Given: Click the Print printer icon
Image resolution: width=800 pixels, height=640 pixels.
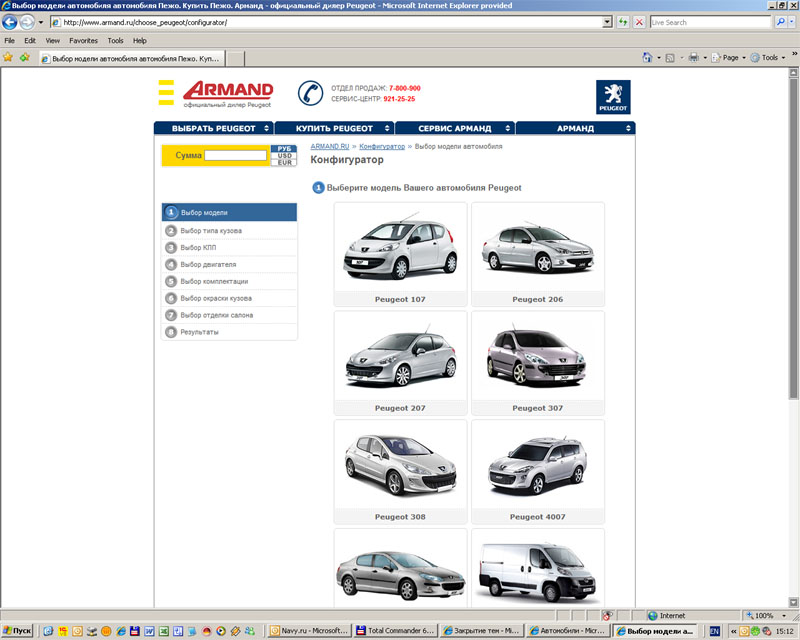Looking at the screenshot, I should [693, 58].
